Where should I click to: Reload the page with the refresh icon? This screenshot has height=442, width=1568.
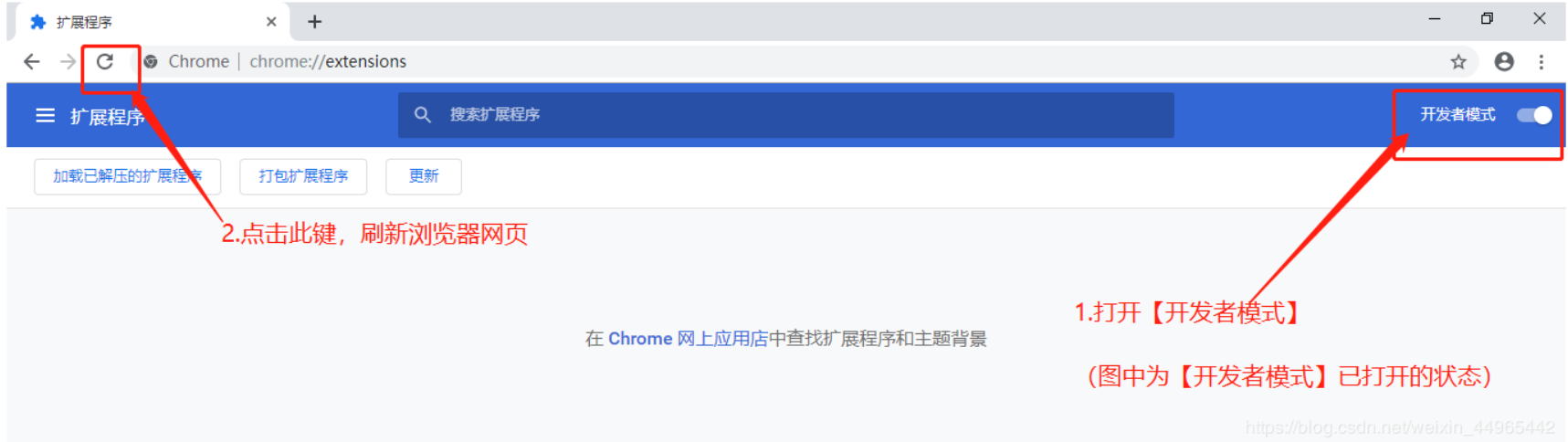(105, 61)
